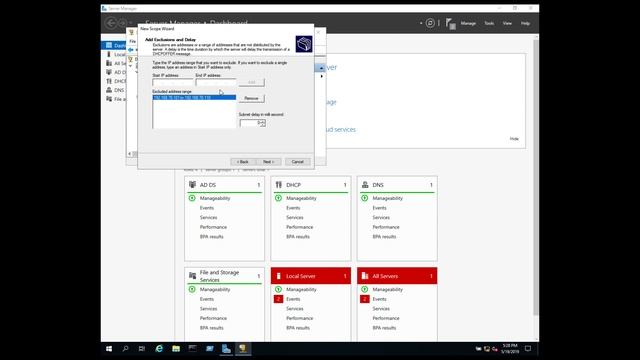Open File Explorer from the taskbar

(x=176, y=349)
